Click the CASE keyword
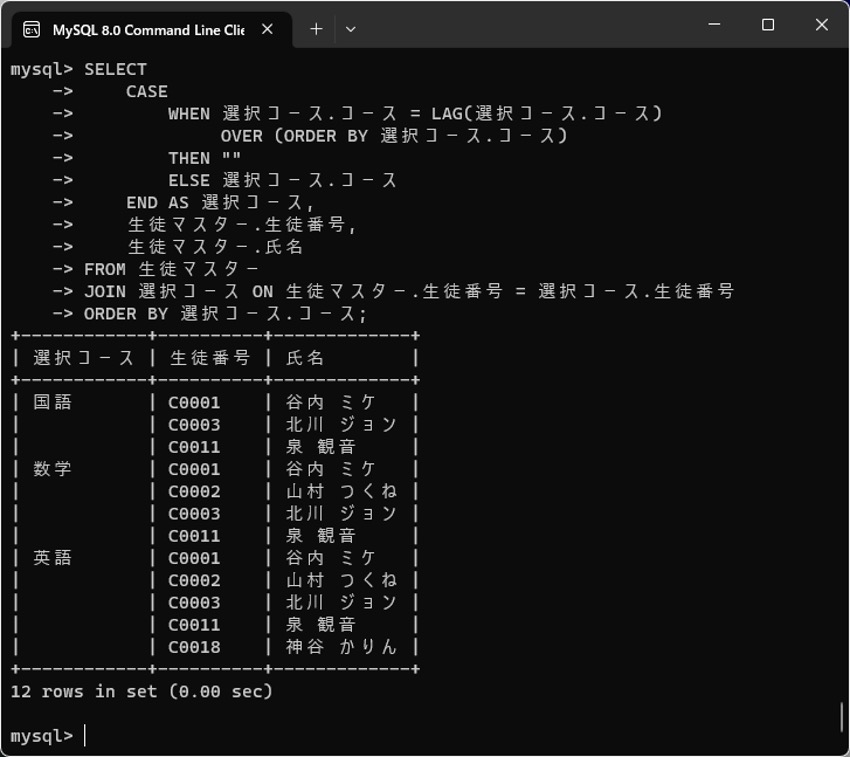 pos(147,92)
